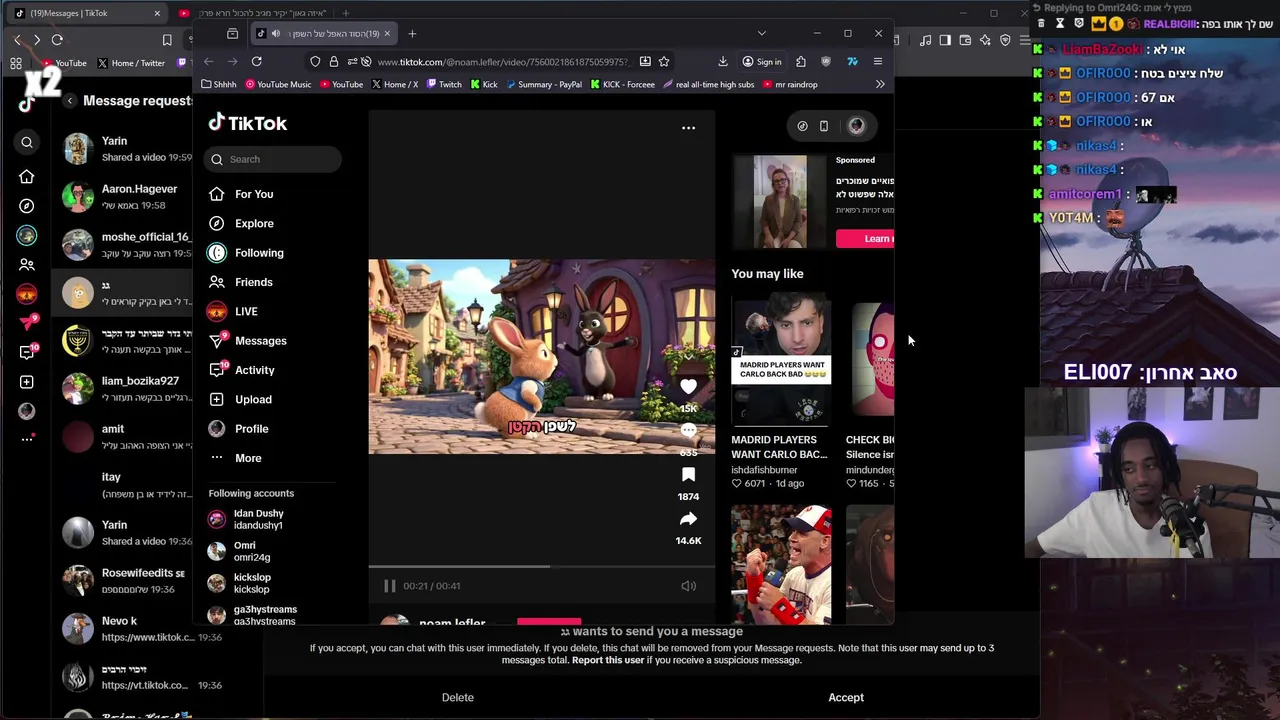Image resolution: width=1280 pixels, height=720 pixels.
Task: Delete the message request
Action: point(458,698)
